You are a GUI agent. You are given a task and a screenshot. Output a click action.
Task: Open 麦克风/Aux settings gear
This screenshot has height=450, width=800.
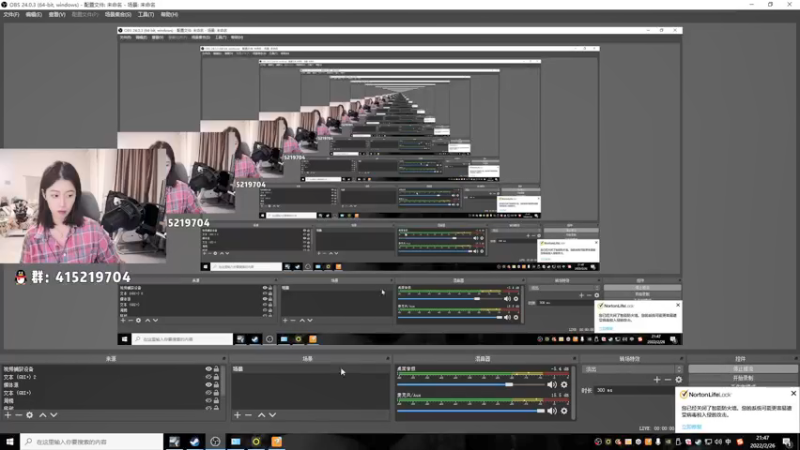click(564, 411)
